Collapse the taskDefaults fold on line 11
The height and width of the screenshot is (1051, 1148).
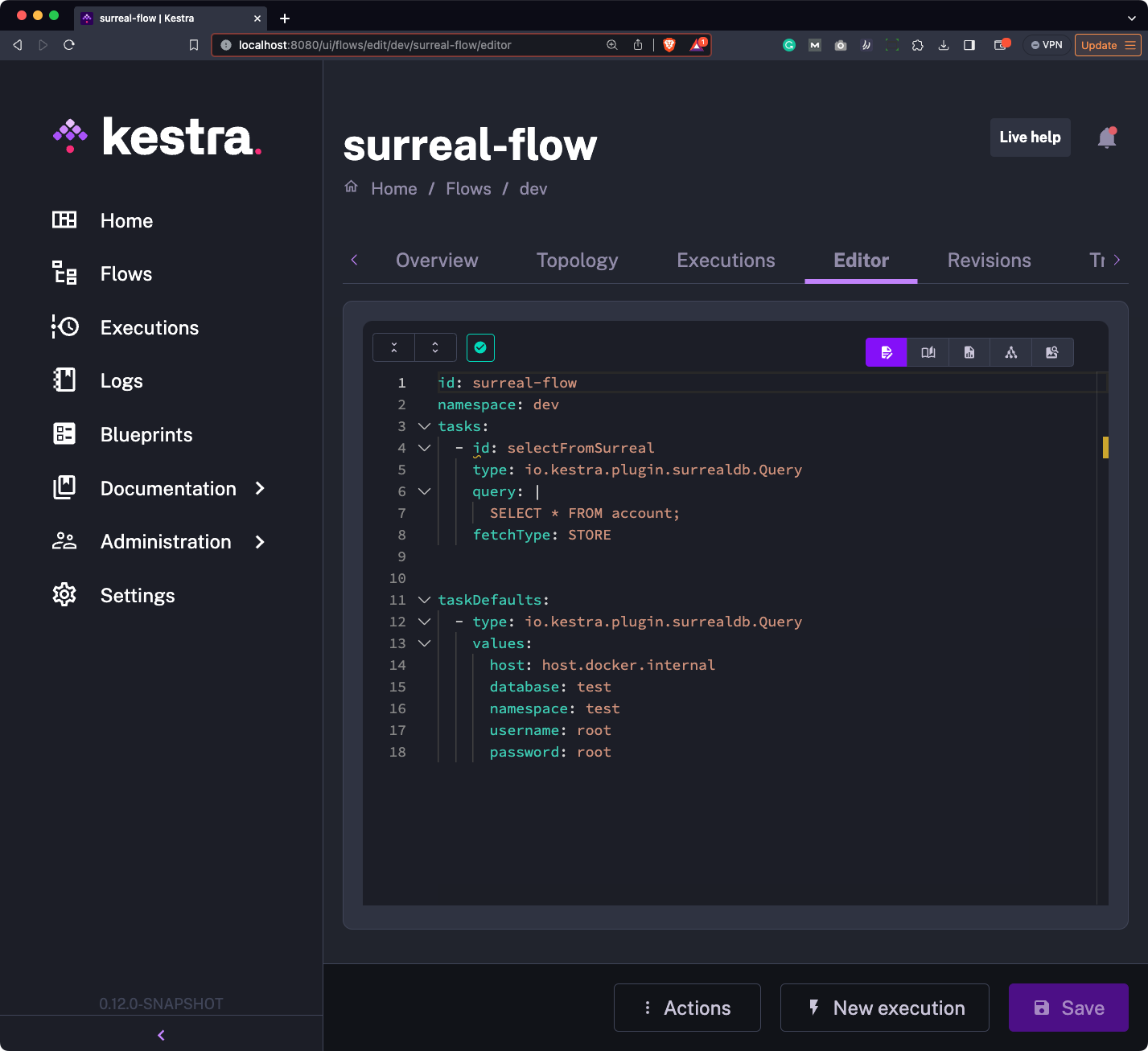click(424, 600)
